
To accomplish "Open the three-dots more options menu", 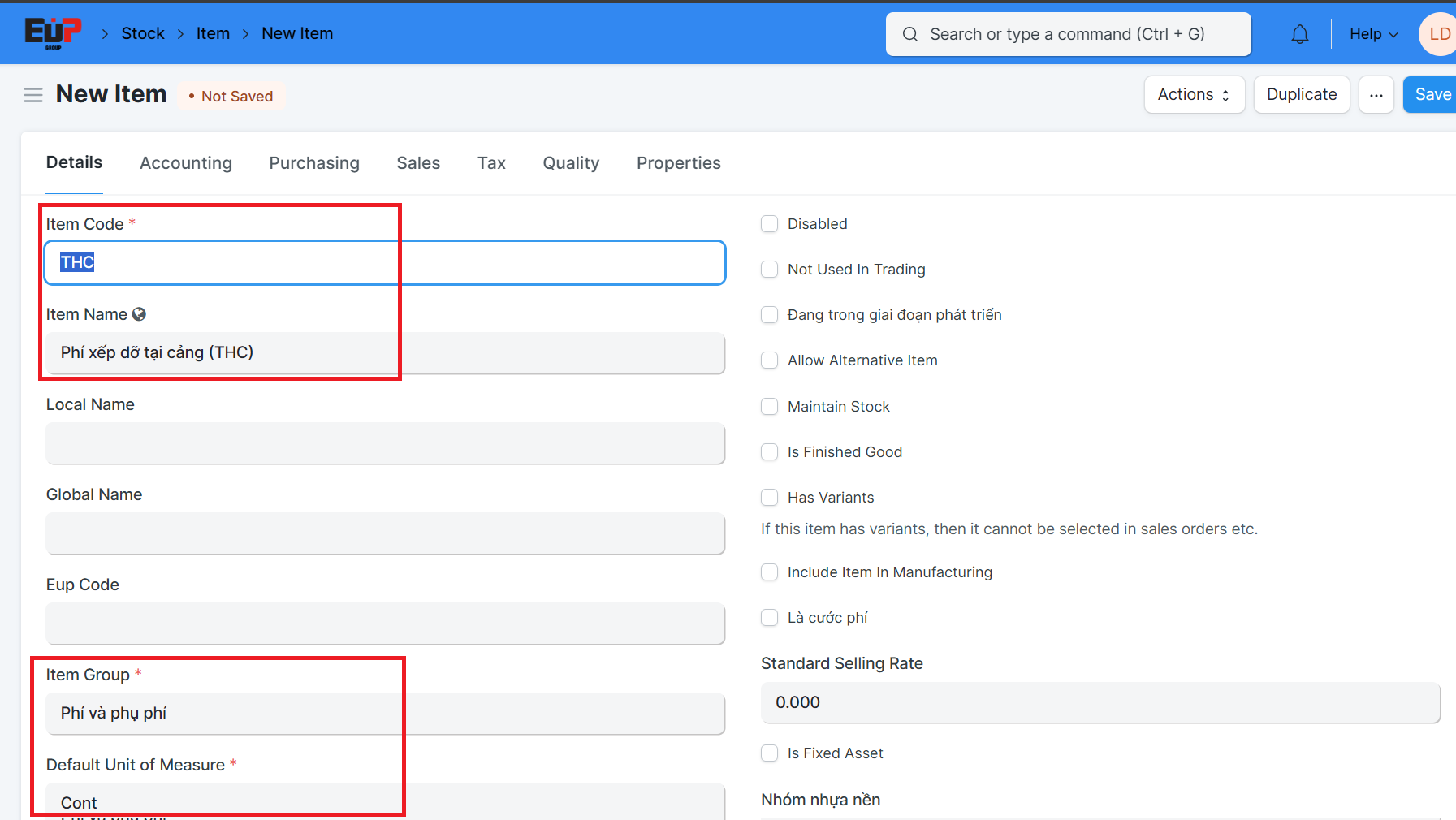I will point(1376,95).
